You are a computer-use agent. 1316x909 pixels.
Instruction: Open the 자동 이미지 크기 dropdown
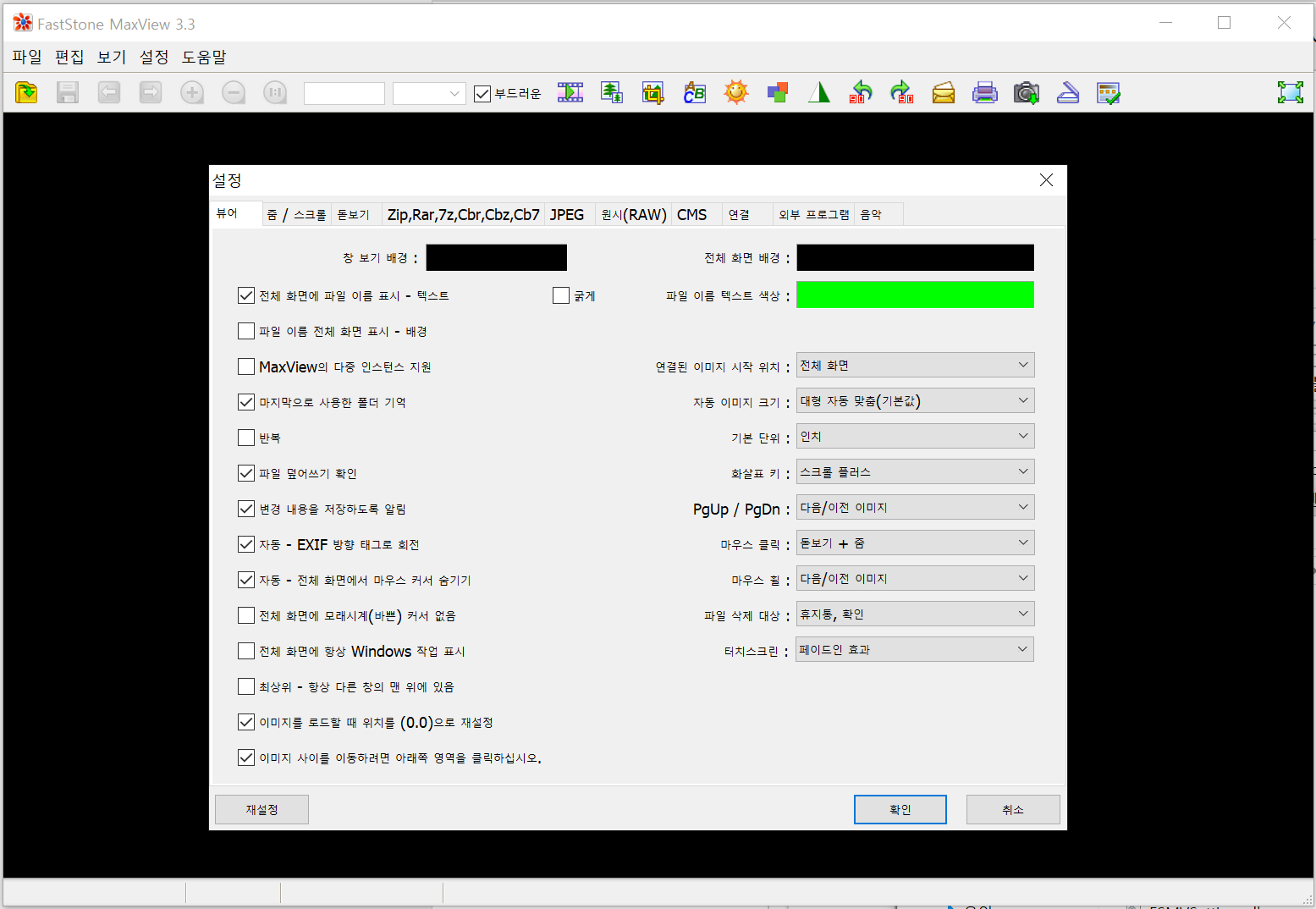pos(915,401)
